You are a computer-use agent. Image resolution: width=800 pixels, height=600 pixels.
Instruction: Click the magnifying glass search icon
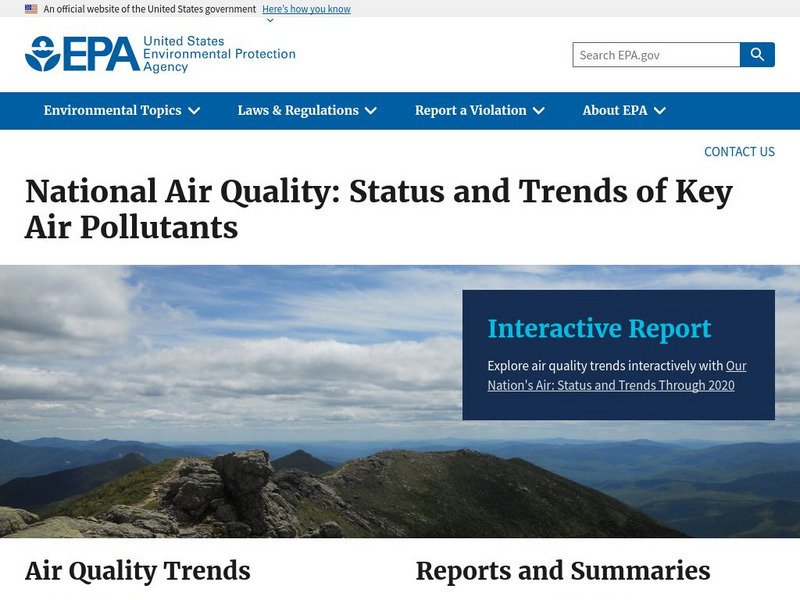pyautogui.click(x=757, y=55)
